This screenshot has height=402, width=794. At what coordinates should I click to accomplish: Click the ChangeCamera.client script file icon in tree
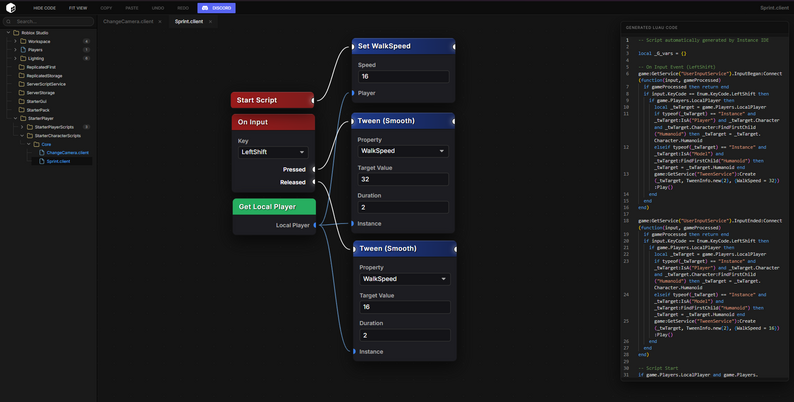coord(42,152)
